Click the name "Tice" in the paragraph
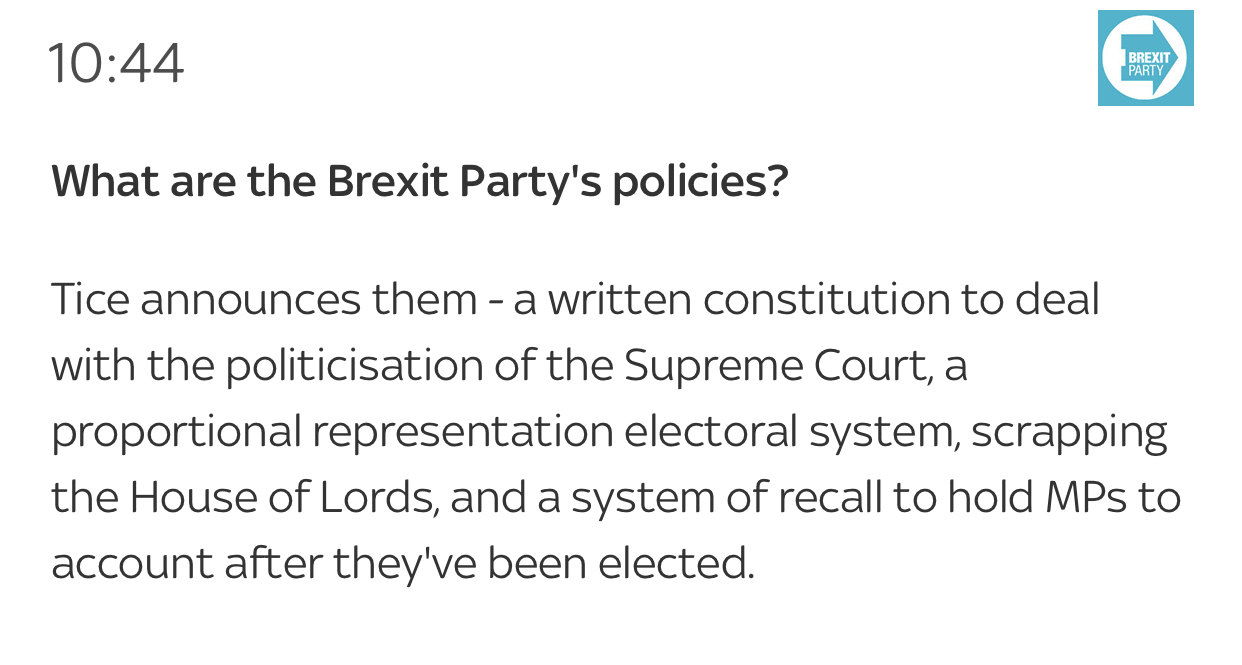The height and width of the screenshot is (665, 1242). tap(90, 300)
